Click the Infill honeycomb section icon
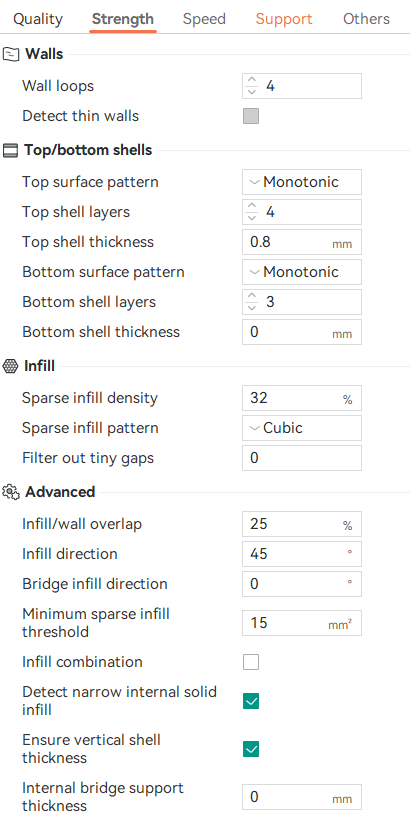This screenshot has height=823, width=410. tap(10, 366)
